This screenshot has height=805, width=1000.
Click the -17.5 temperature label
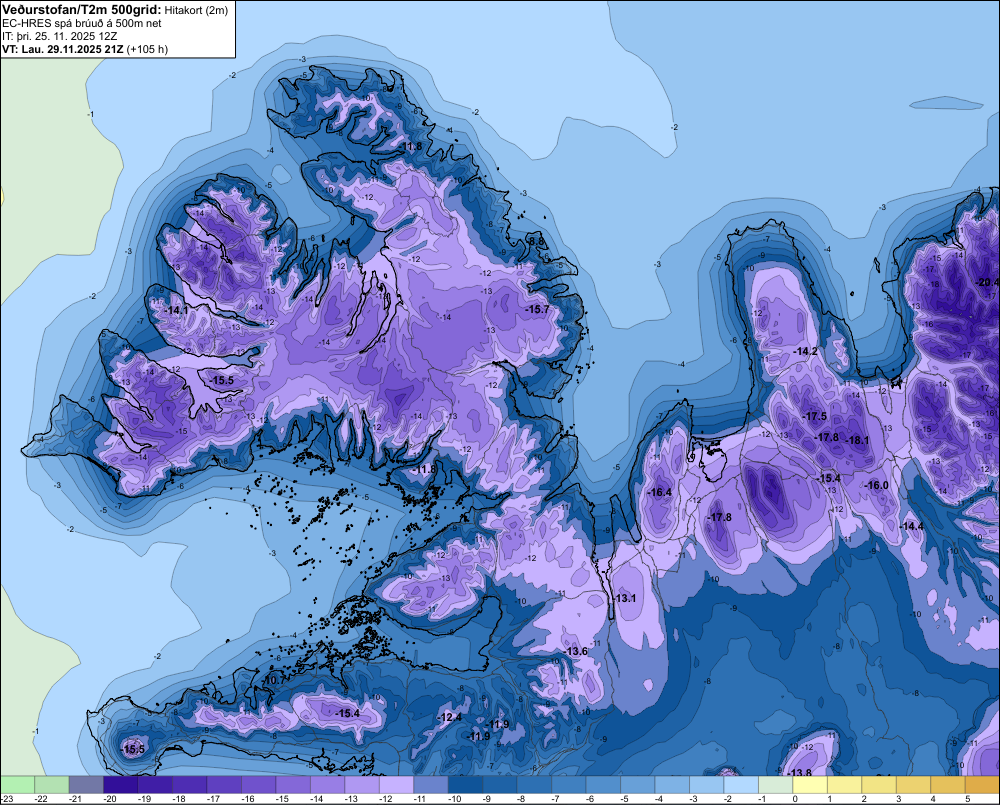pos(814,416)
